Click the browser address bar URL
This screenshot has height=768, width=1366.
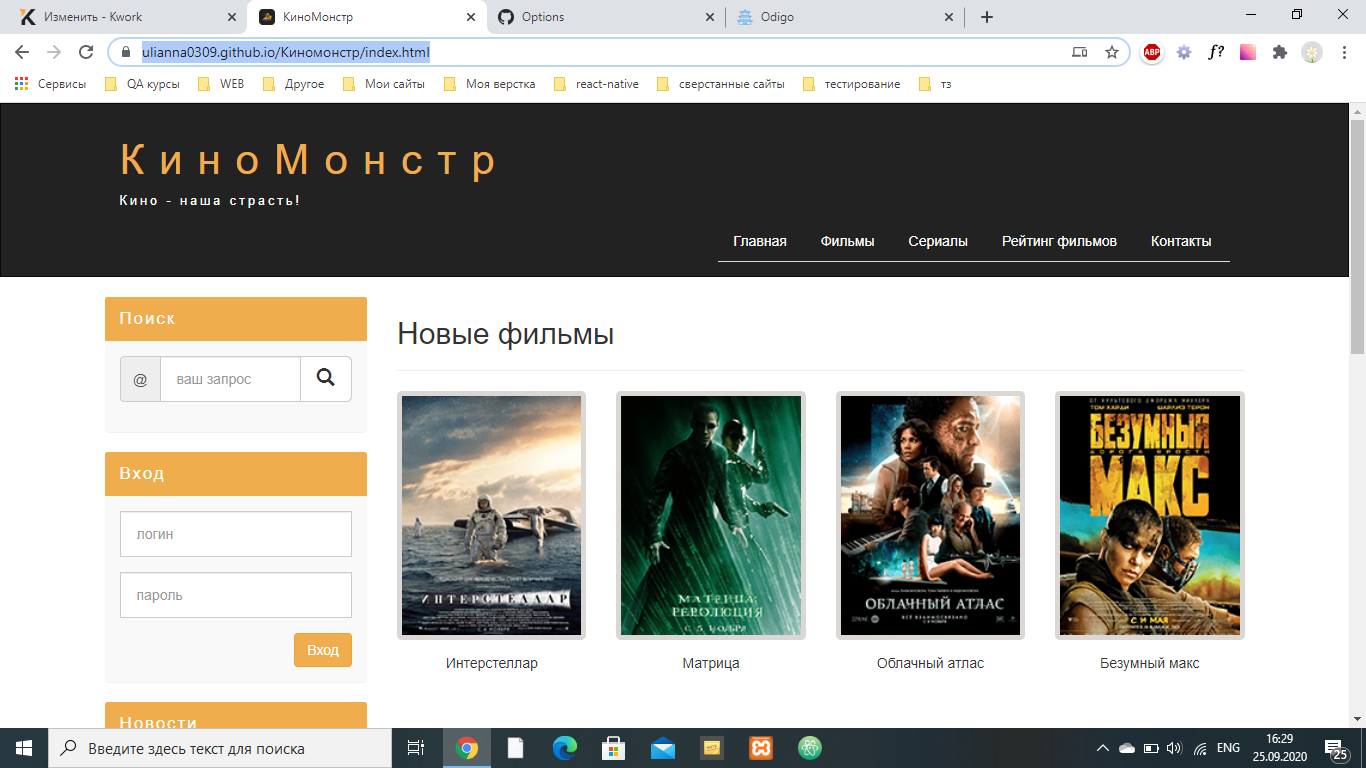286,52
